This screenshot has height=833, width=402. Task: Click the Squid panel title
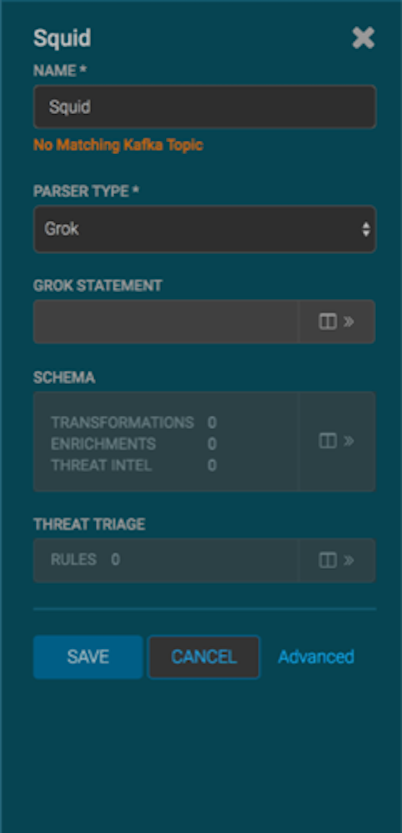point(62,38)
